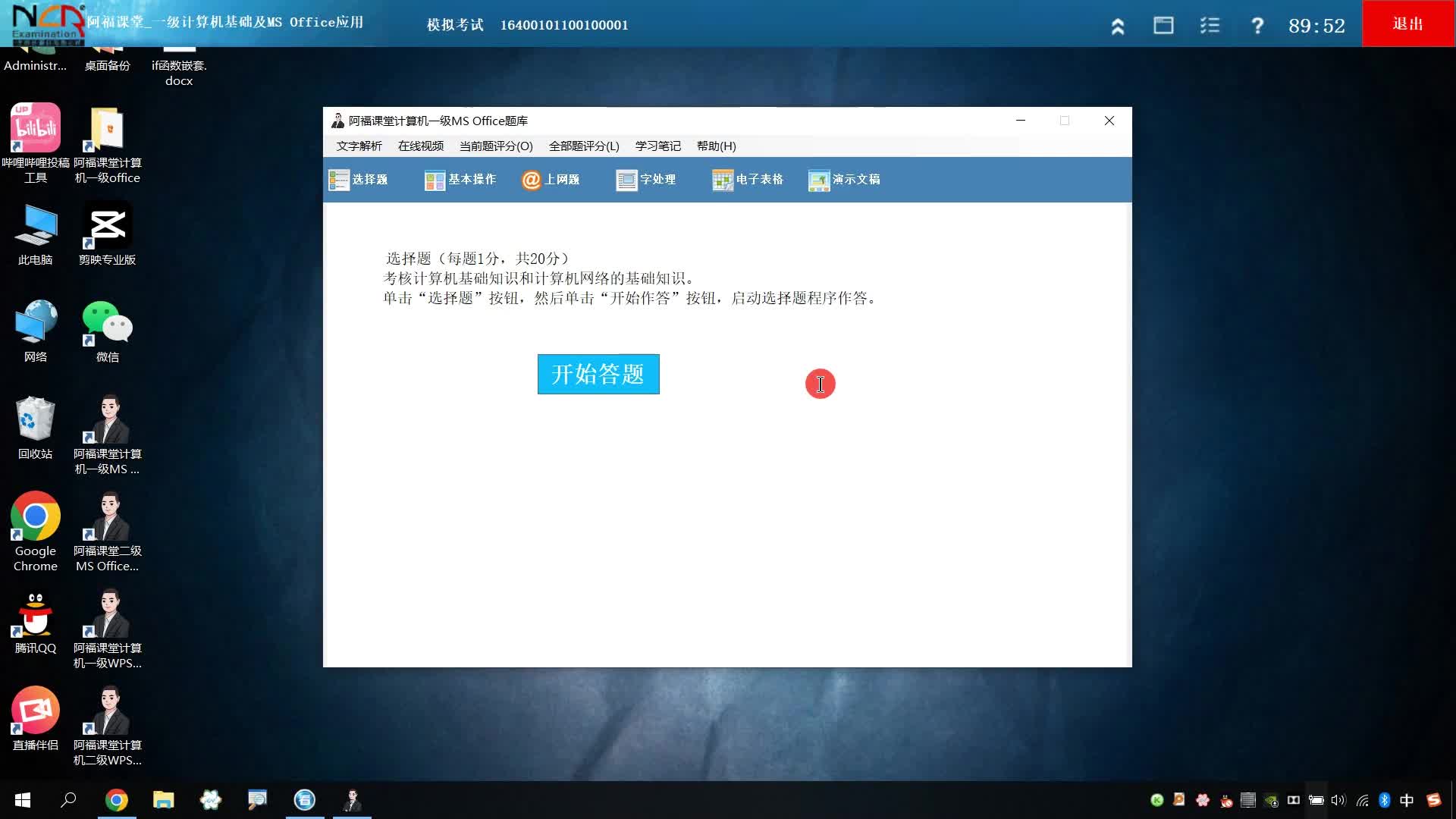1456x819 pixels.
Task: Click the 中 input method indicator in the tray
Action: pyautogui.click(x=1407, y=800)
